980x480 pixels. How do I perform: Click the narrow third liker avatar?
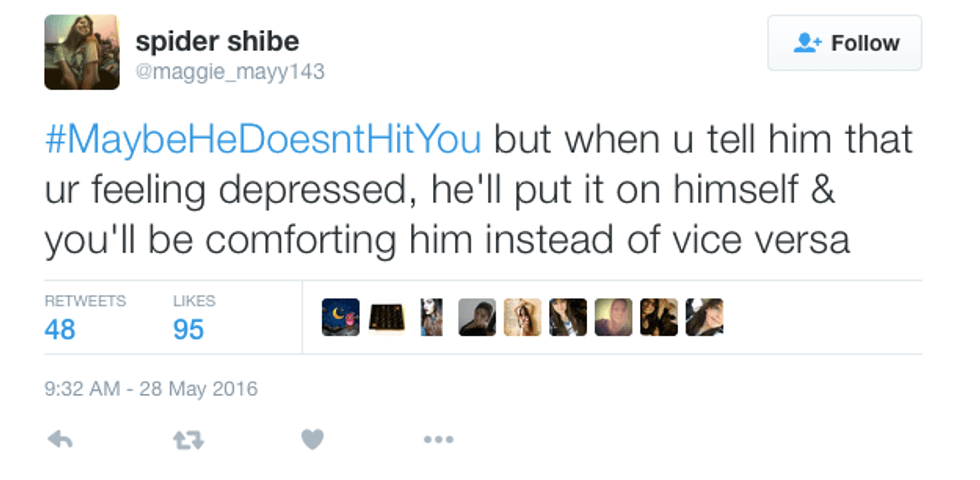click(x=431, y=317)
